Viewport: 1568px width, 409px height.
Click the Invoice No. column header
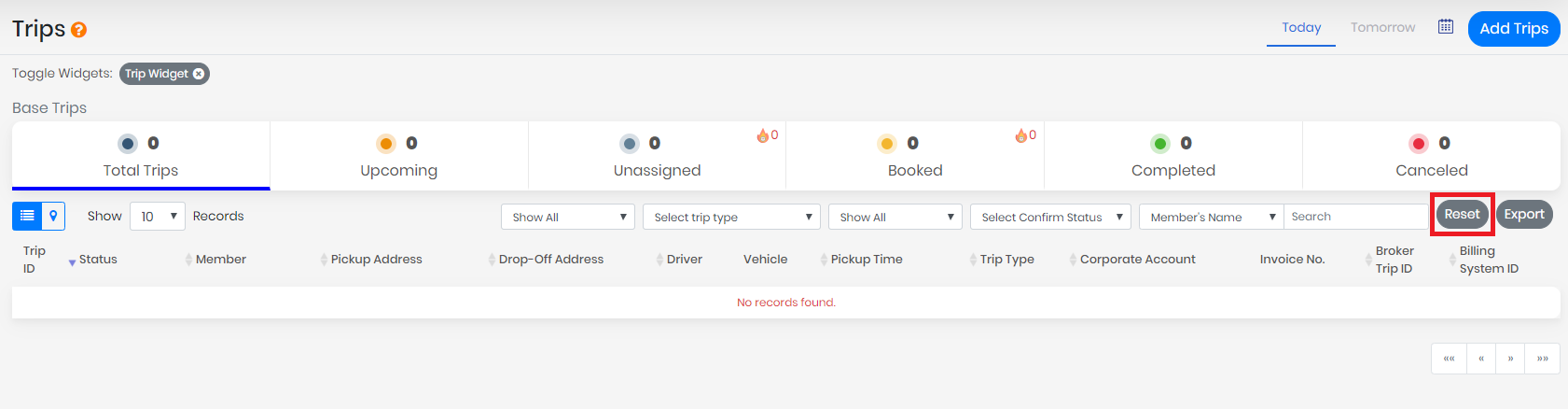click(1292, 260)
